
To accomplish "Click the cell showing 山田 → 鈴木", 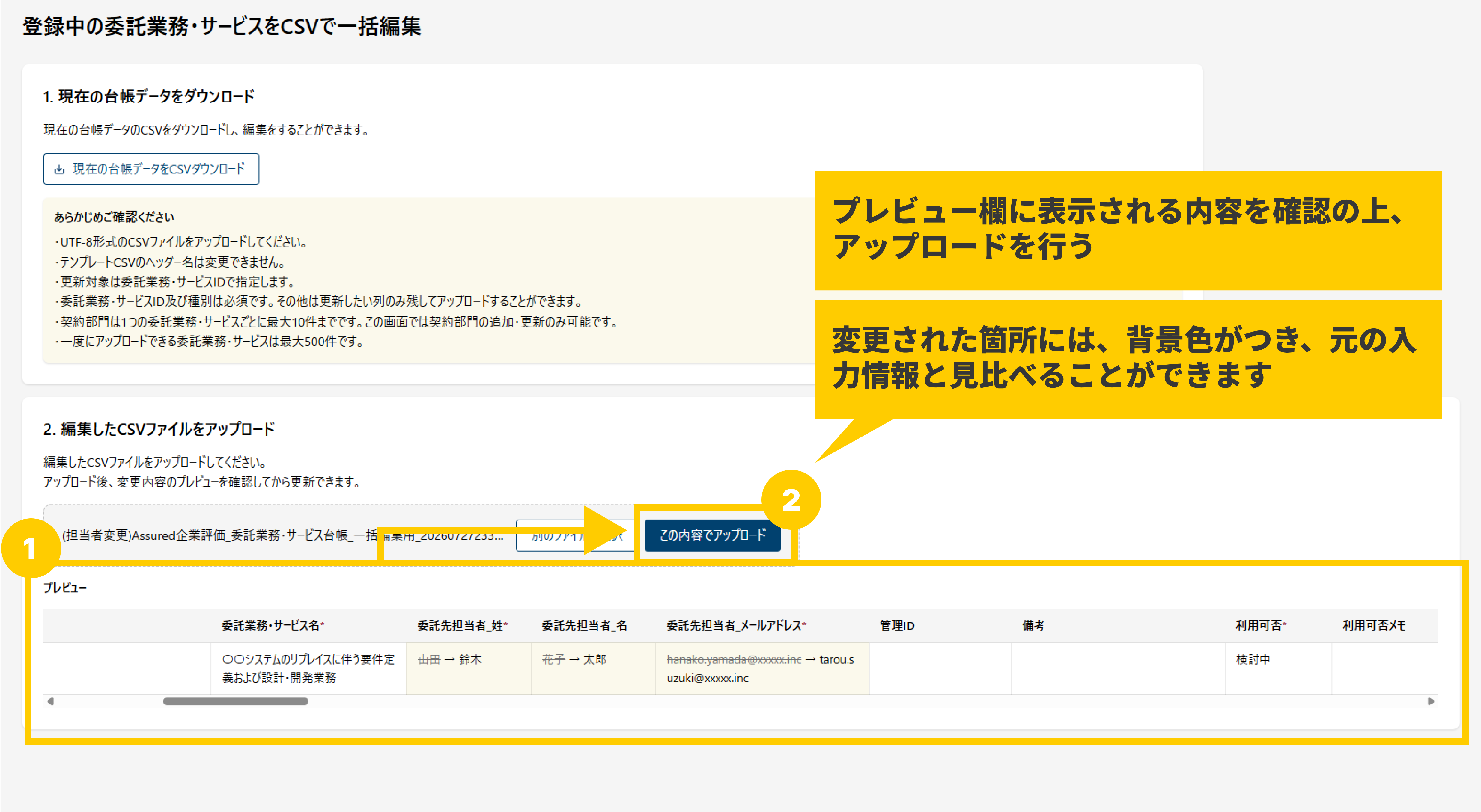I will (x=469, y=668).
